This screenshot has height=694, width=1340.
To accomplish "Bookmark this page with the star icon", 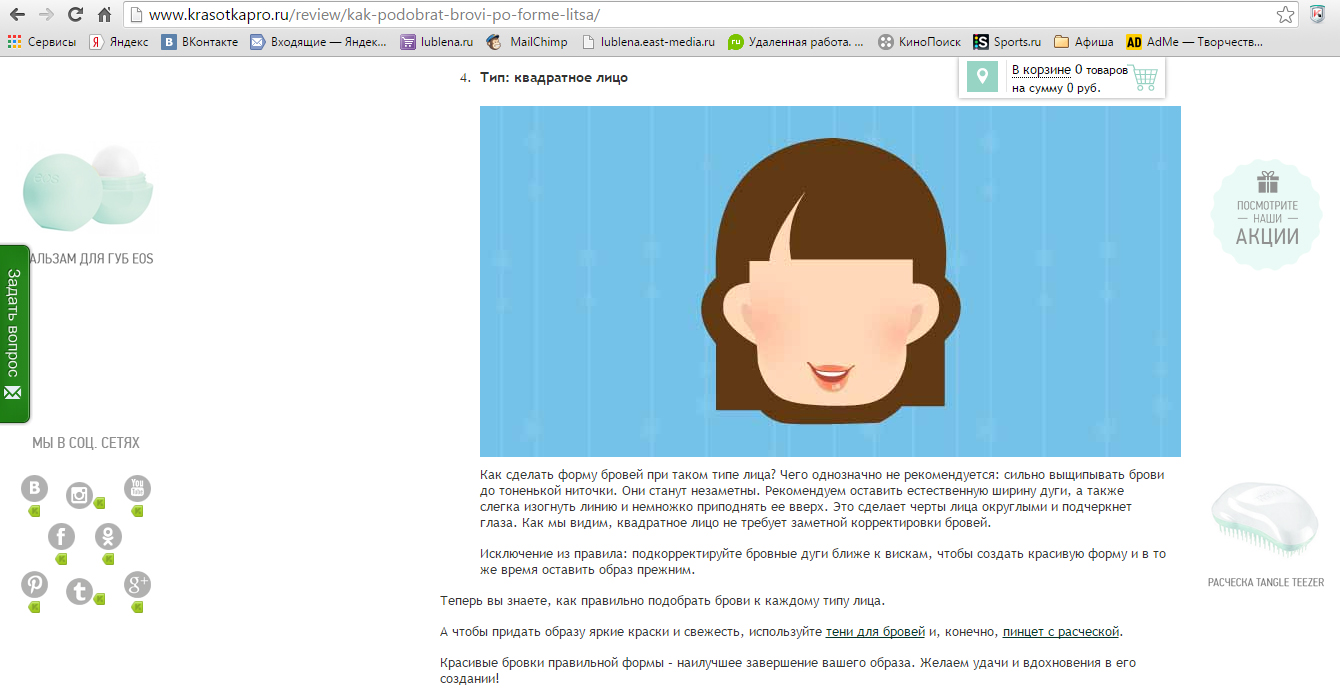I will [x=1286, y=15].
